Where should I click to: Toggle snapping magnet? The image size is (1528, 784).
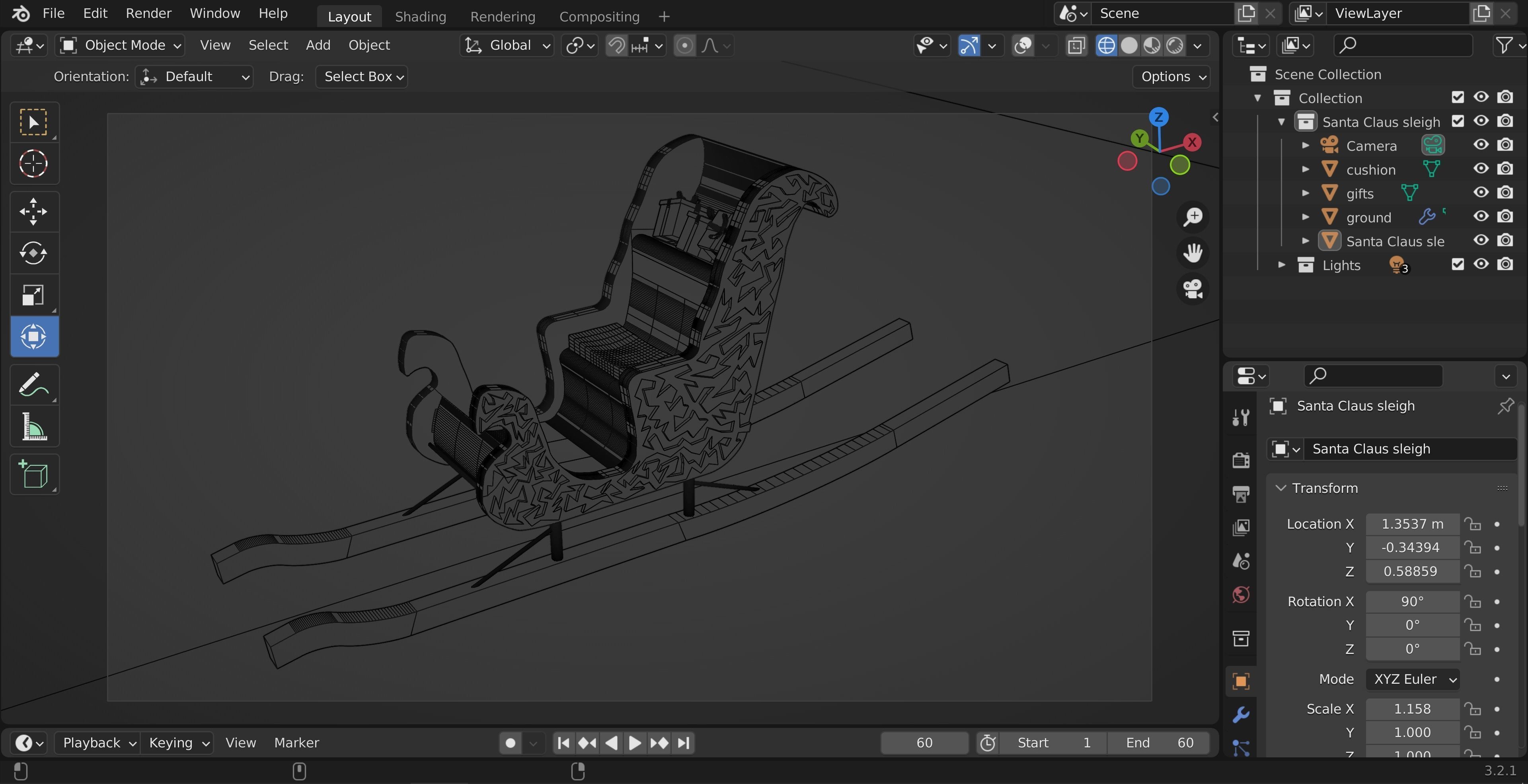pyautogui.click(x=617, y=46)
